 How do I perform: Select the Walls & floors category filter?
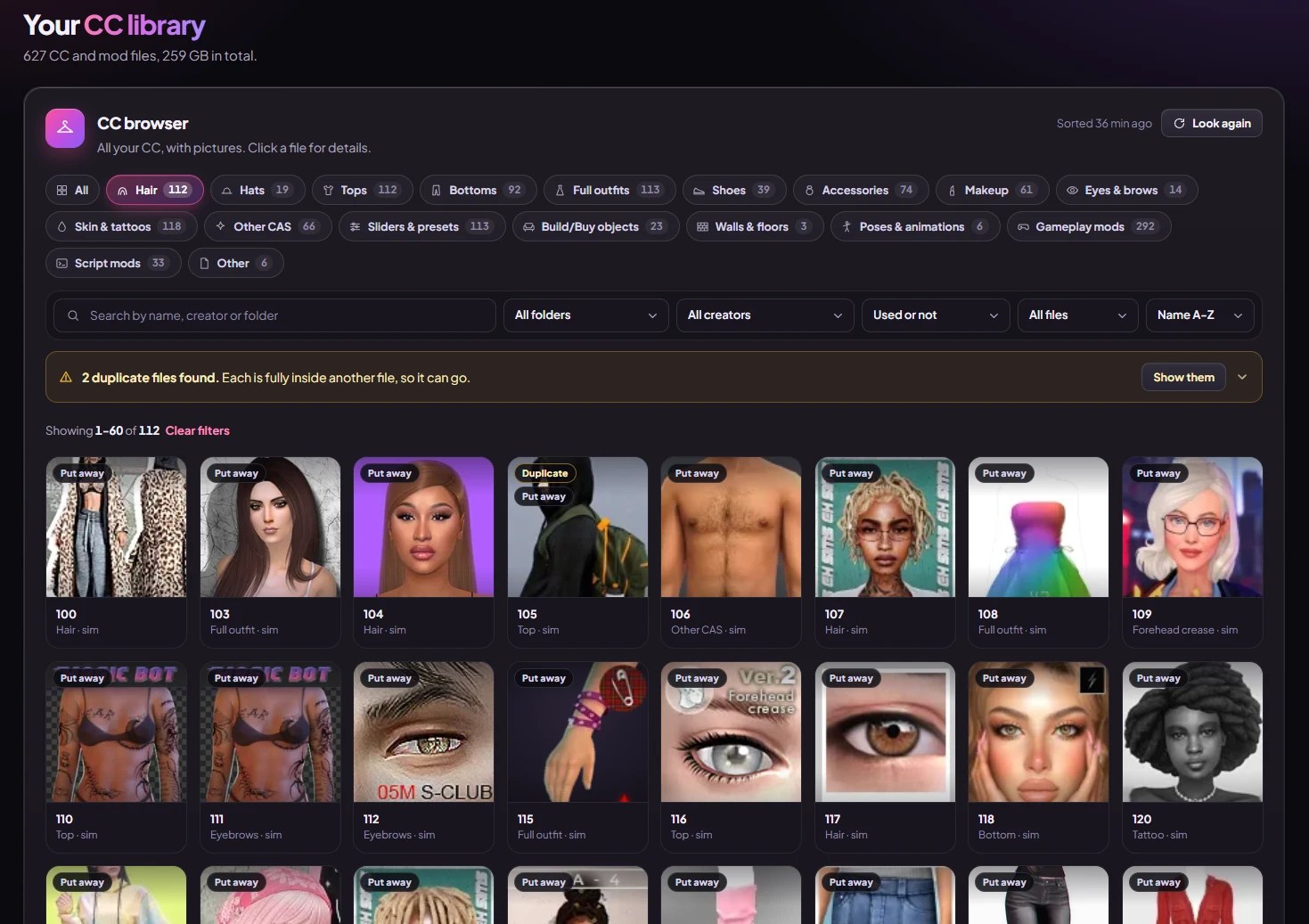(x=754, y=227)
